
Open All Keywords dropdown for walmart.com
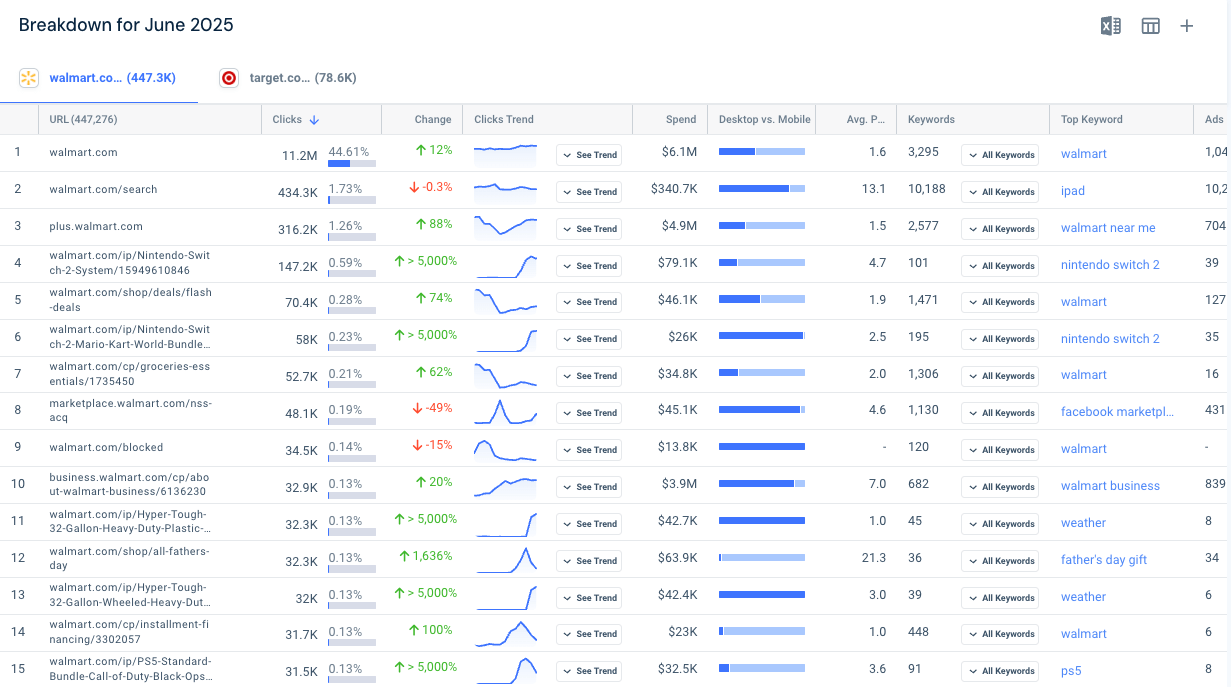pyautogui.click(x=999, y=155)
